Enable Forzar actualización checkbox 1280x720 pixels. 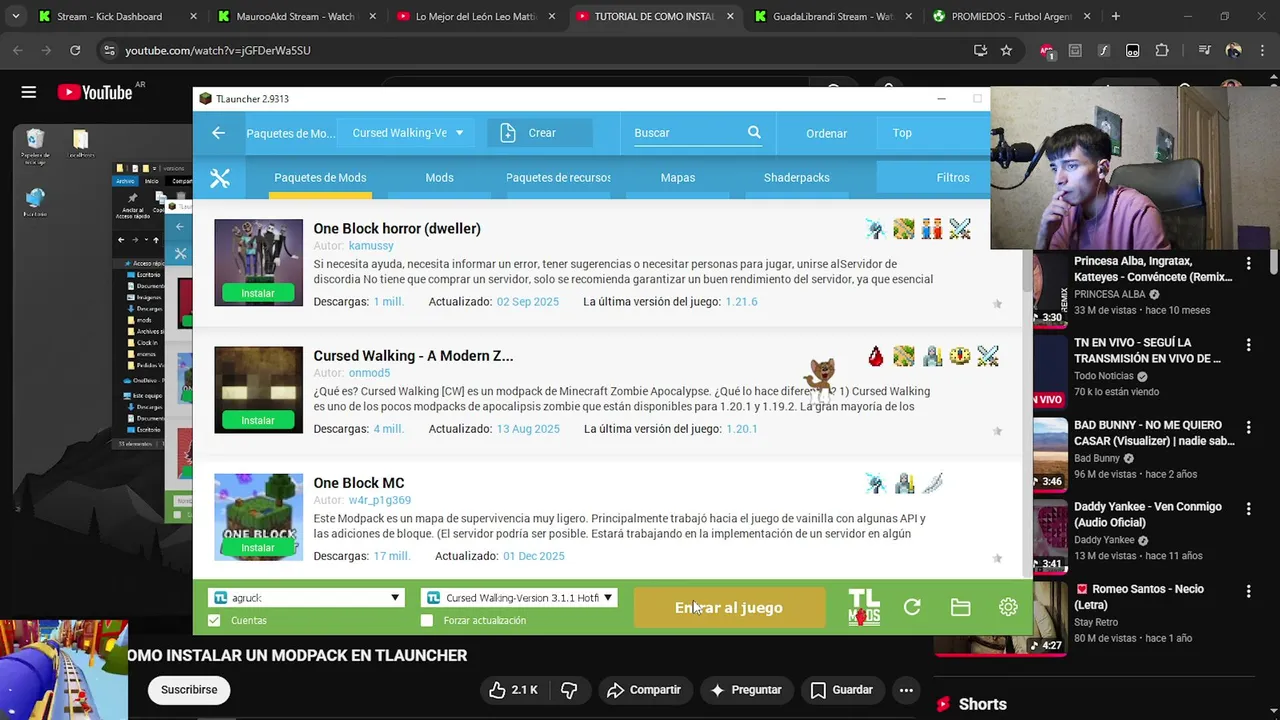(427, 621)
